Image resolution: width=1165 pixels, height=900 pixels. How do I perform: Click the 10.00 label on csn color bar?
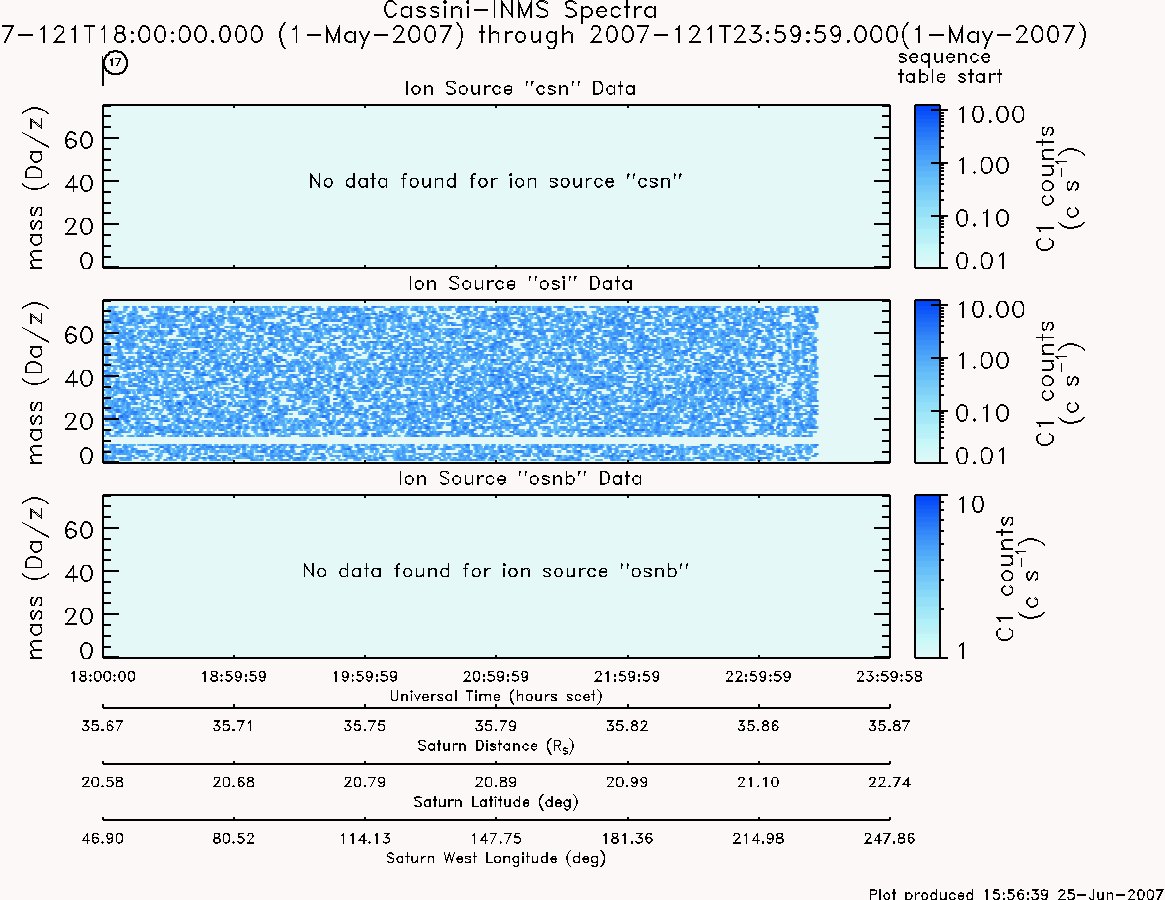[990, 114]
